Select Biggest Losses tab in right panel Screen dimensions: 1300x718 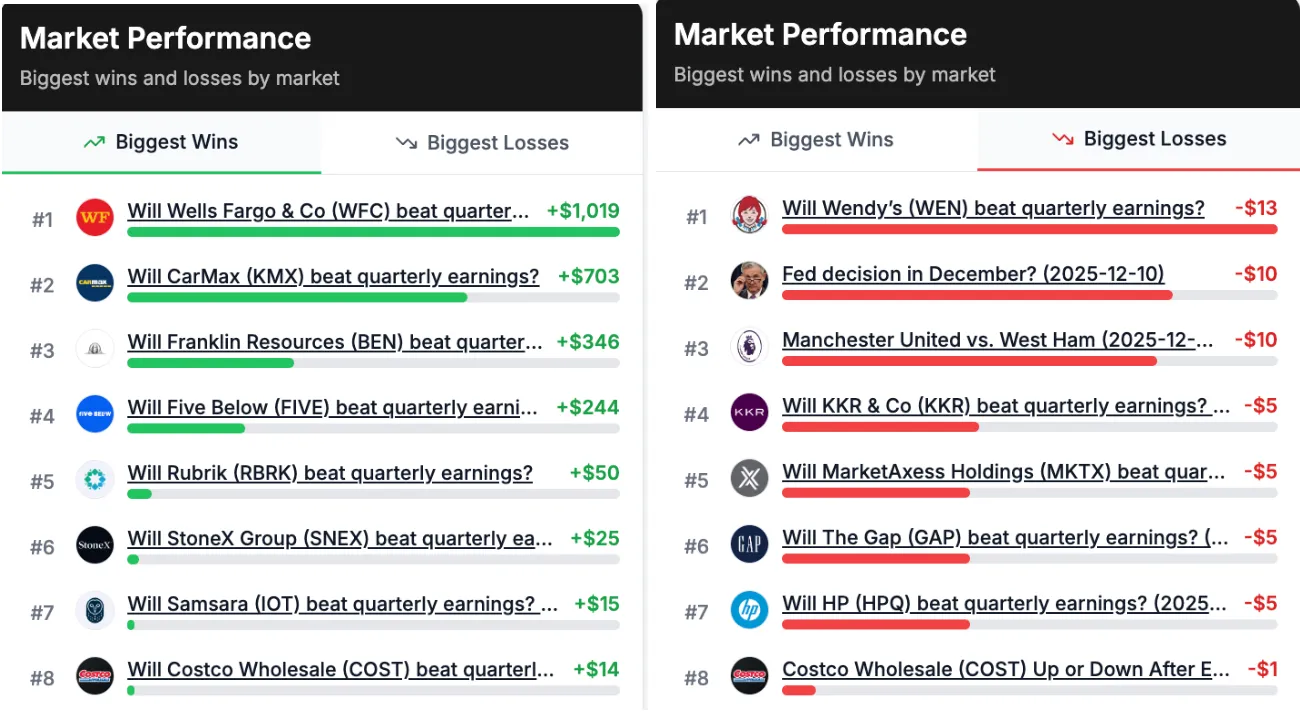1138,140
